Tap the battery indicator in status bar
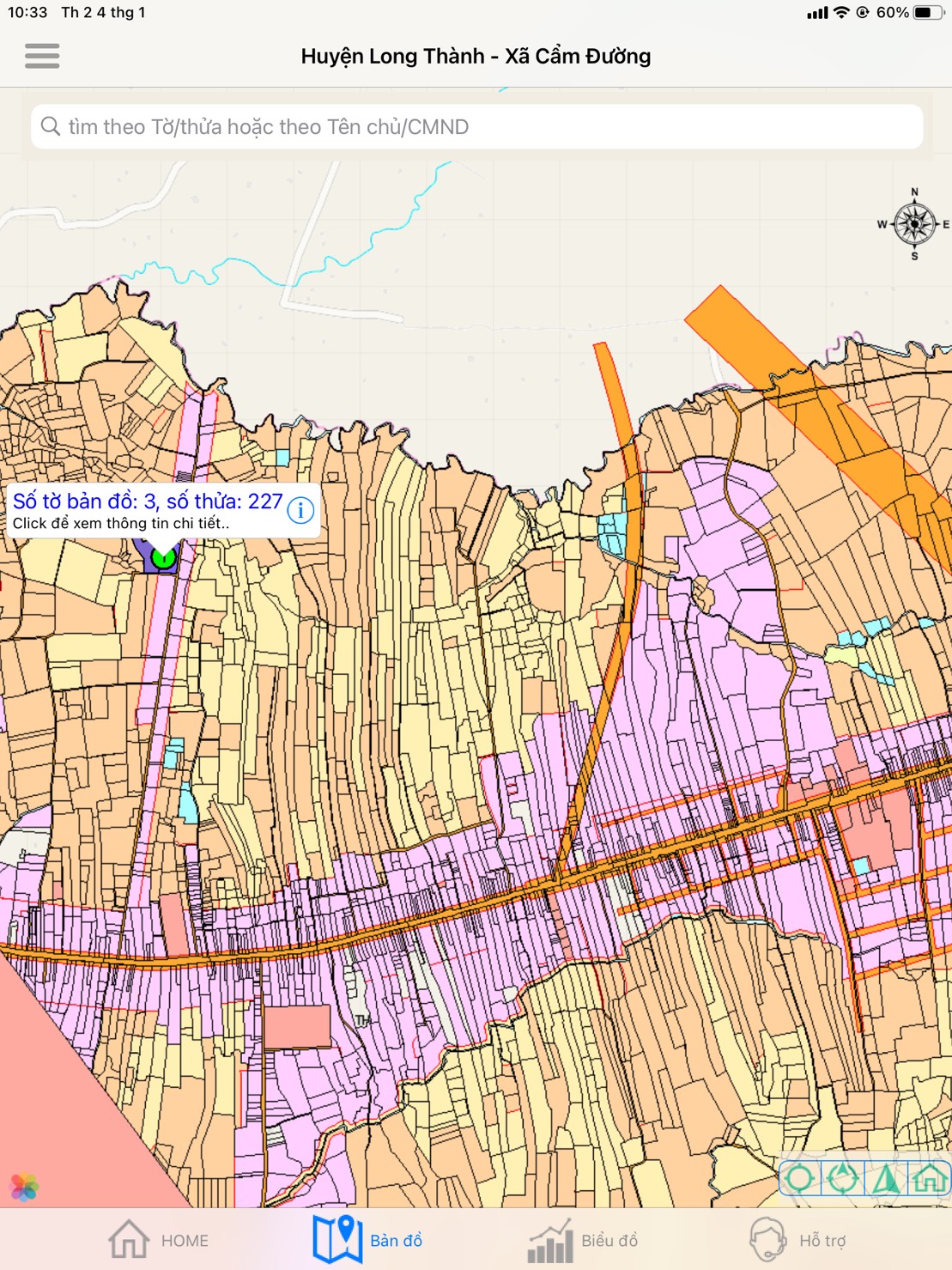The height and width of the screenshot is (1270, 952). (926, 12)
